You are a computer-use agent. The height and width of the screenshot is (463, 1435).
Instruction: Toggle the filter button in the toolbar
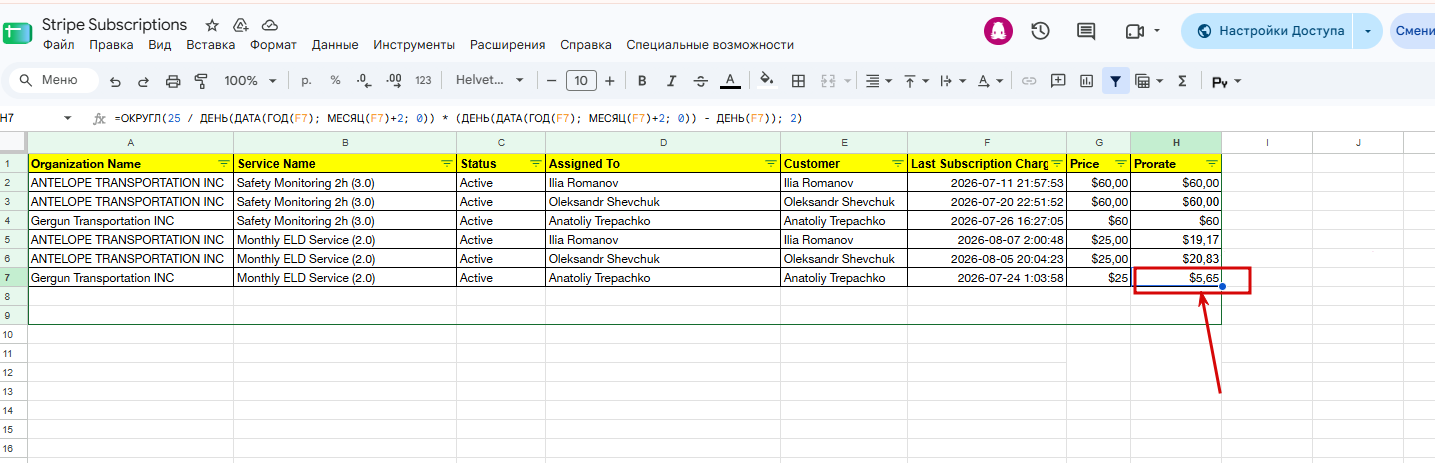[x=1115, y=81]
